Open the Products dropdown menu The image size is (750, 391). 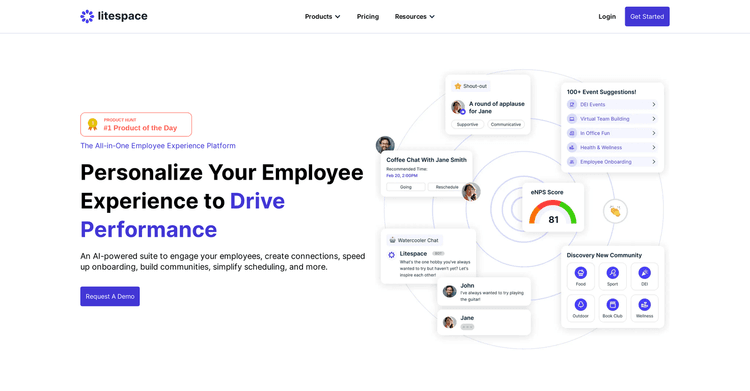pyautogui.click(x=322, y=16)
